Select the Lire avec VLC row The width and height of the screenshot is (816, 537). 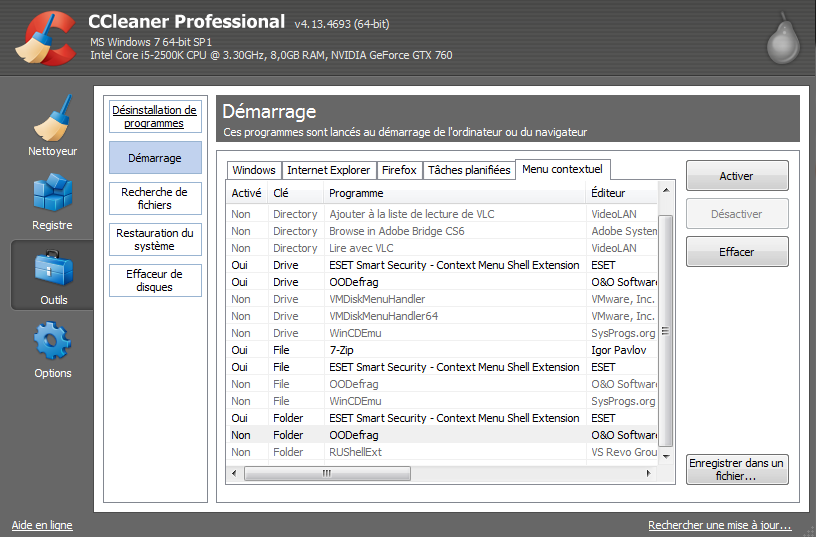point(442,248)
